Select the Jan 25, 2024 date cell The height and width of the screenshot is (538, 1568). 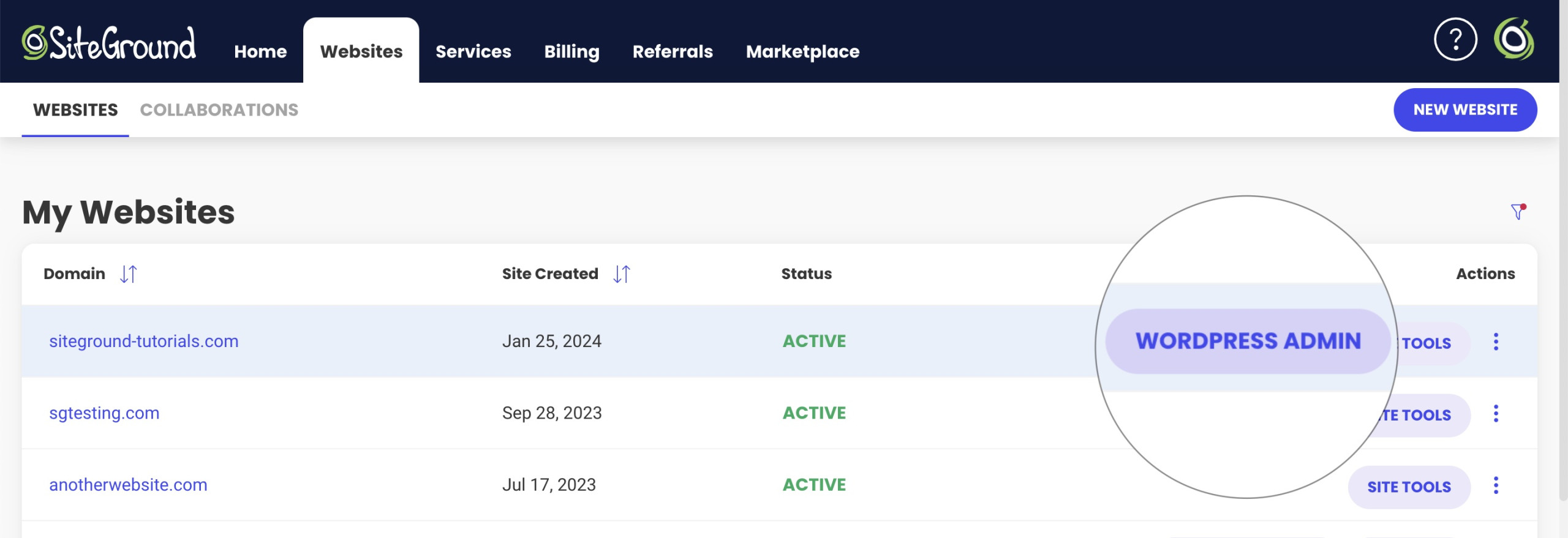[552, 342]
